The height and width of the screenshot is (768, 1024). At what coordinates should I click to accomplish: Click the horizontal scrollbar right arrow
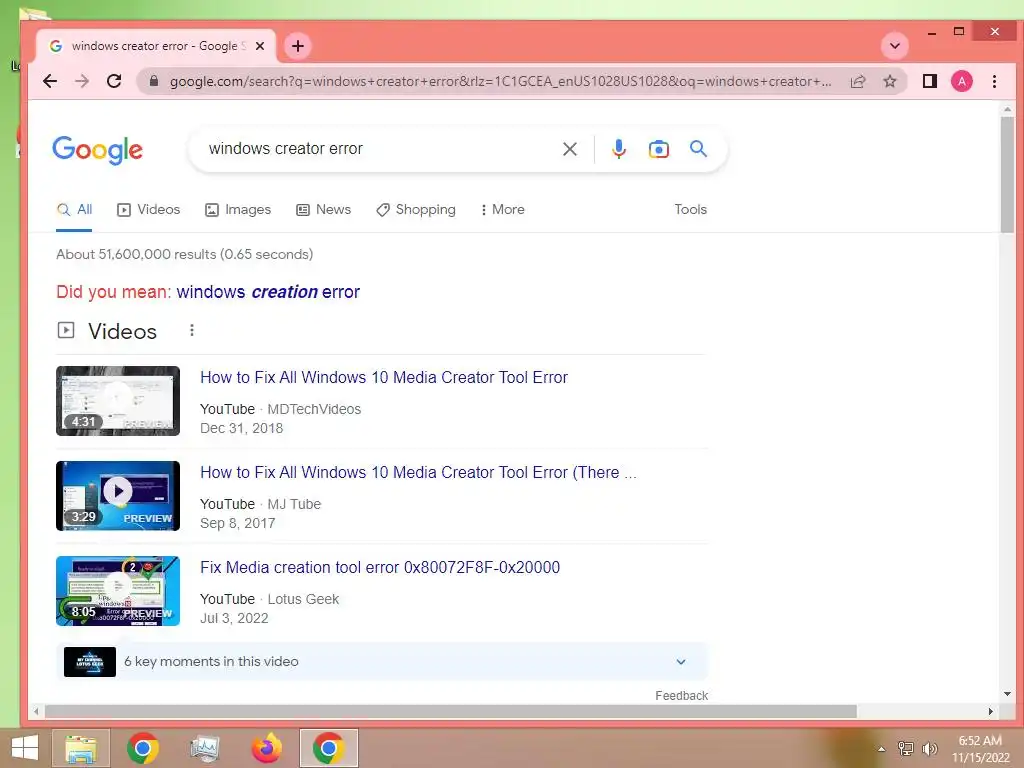(x=990, y=711)
